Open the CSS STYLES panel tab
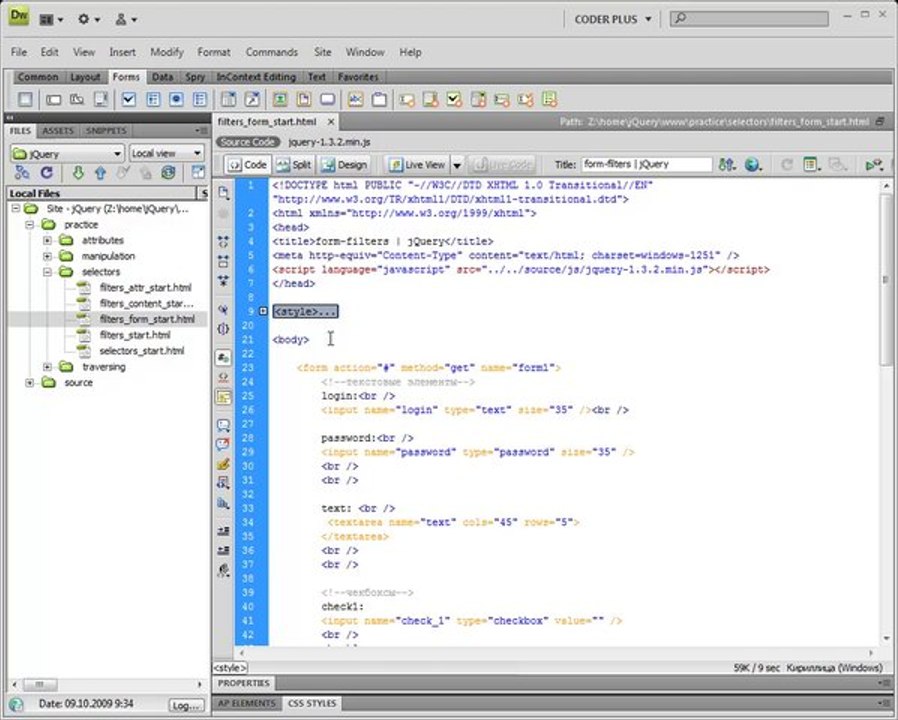This screenshot has width=898, height=720. [x=312, y=703]
